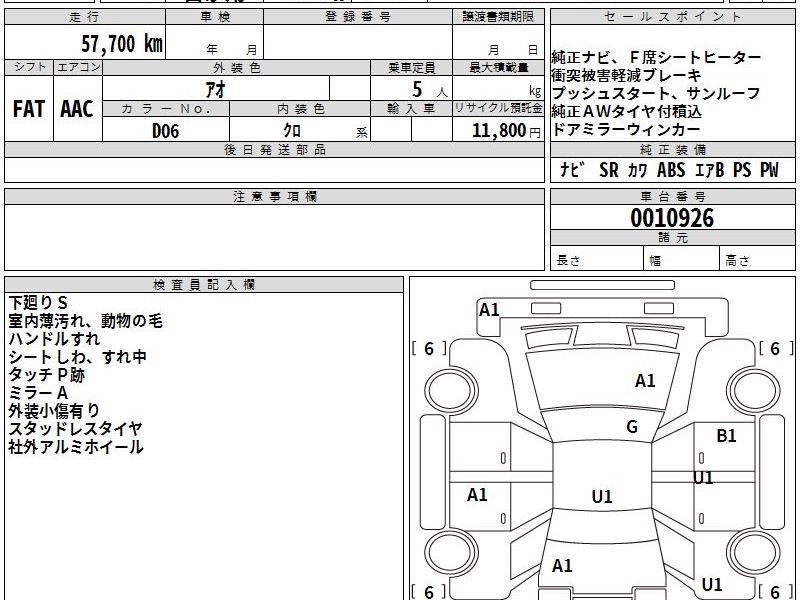Click the mileage value 57,700 km
Image resolution: width=800 pixels, height=600 pixels.
click(x=122, y=44)
